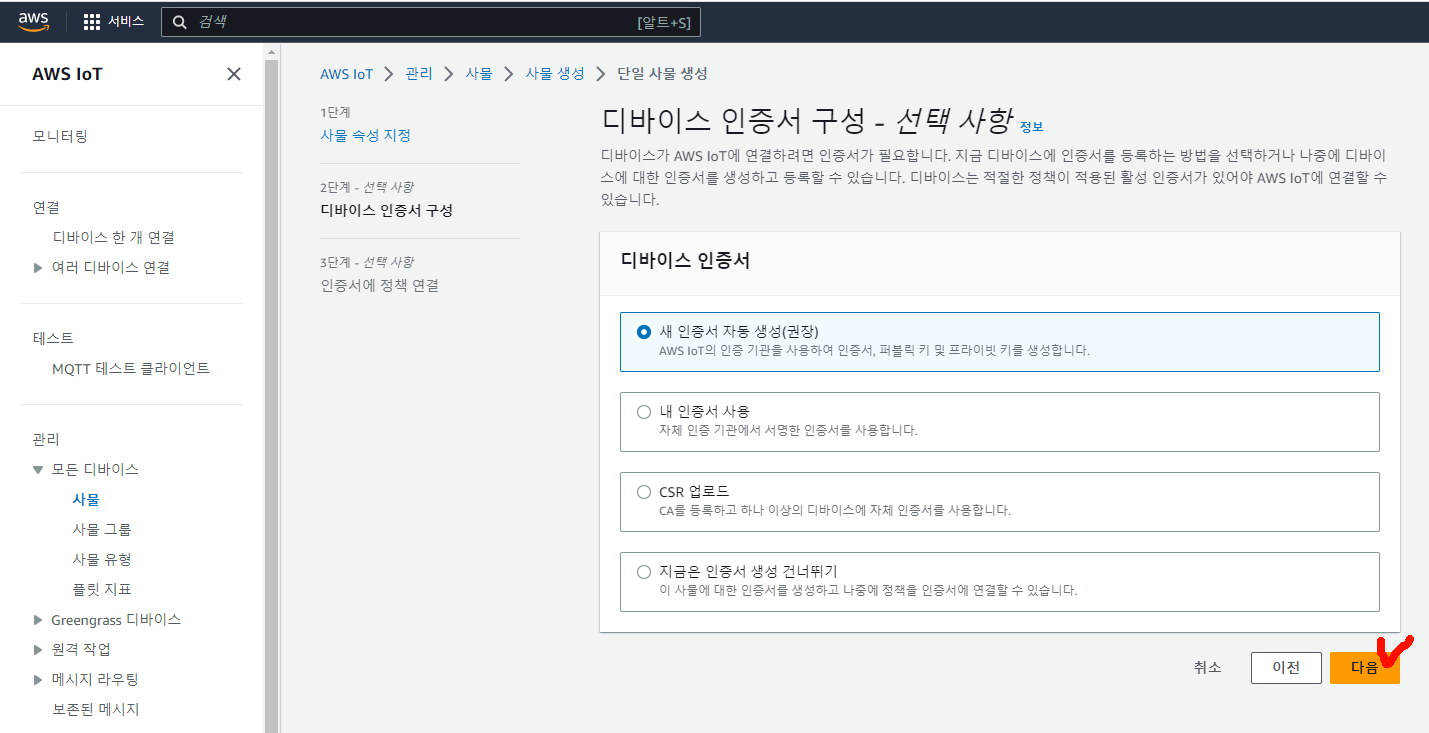
Task: Select 지금은 인증서 생성 건너뛰기 option
Action: coord(644,571)
